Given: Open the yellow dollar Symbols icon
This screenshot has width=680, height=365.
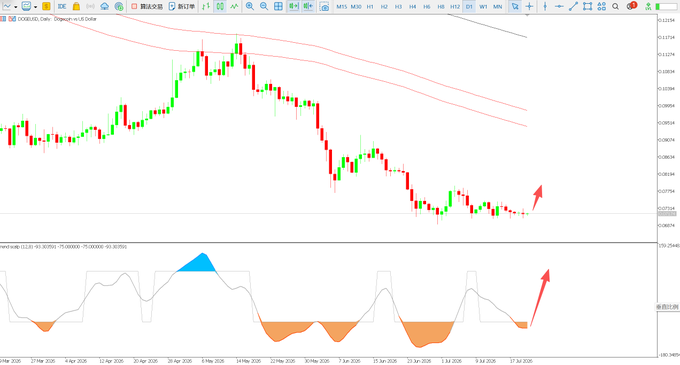Looking at the screenshot, I should click(46, 6).
